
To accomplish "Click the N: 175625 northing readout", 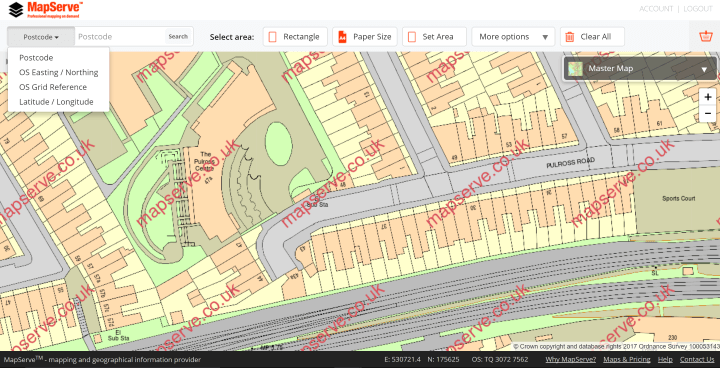I will (443, 360).
